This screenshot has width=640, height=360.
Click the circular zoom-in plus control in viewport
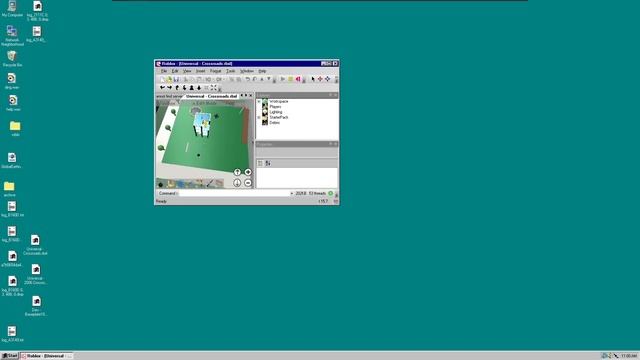248,172
